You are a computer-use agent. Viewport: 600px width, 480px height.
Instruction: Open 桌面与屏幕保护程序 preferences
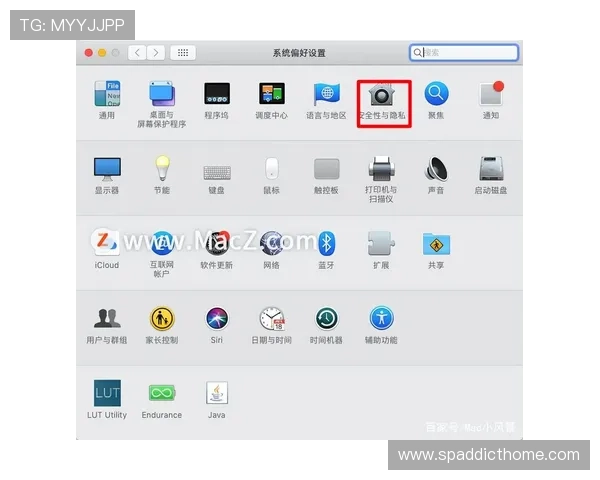(162, 95)
